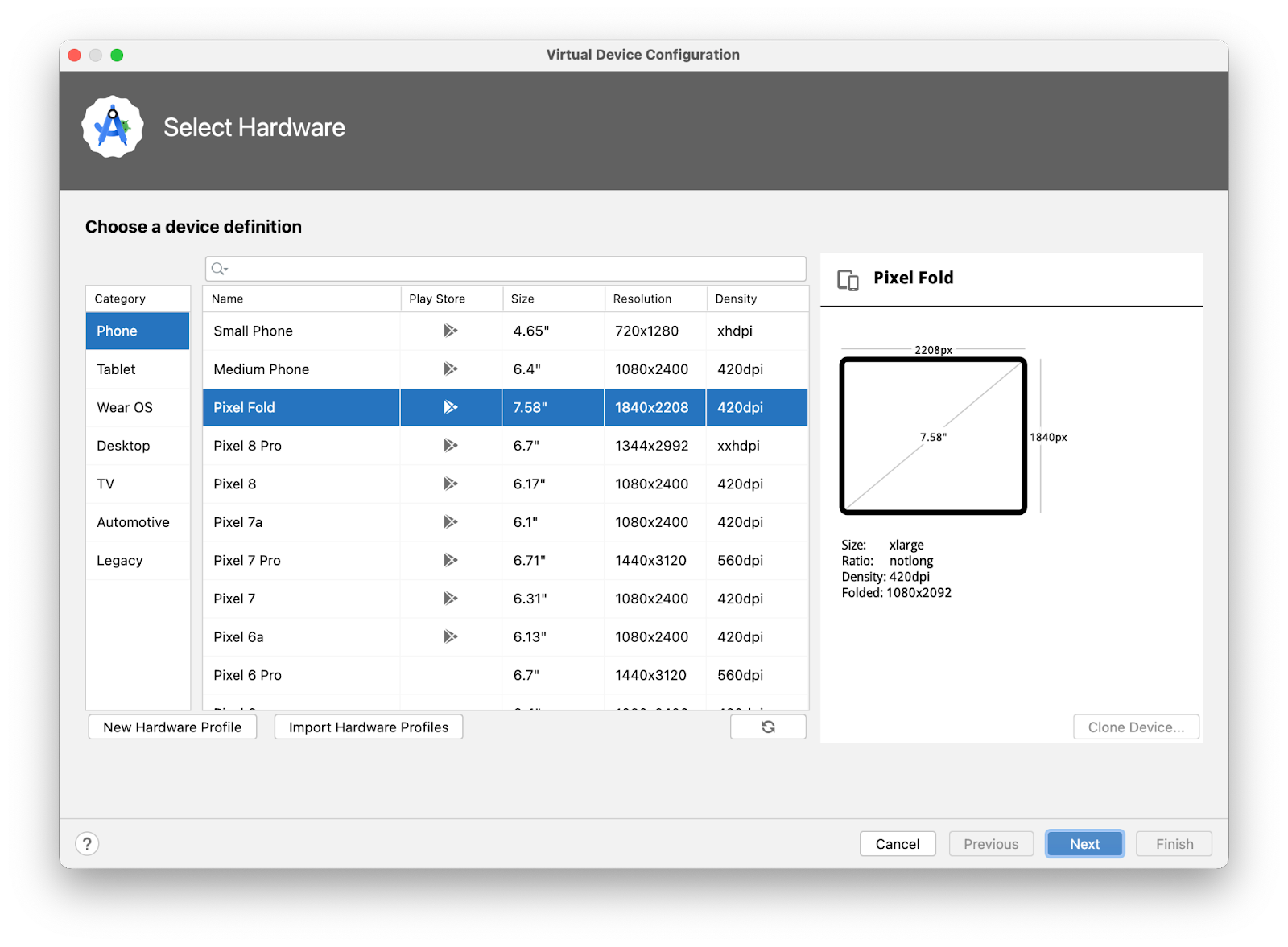Click the search magnifier icon in filter field

coord(219,269)
